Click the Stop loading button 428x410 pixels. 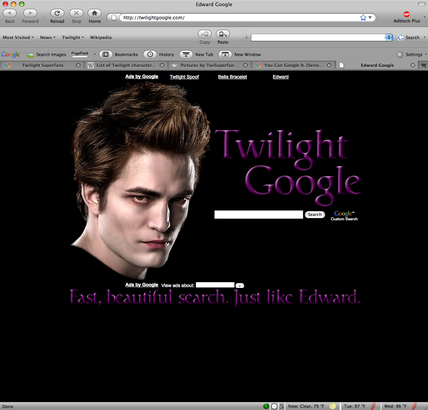76,13
